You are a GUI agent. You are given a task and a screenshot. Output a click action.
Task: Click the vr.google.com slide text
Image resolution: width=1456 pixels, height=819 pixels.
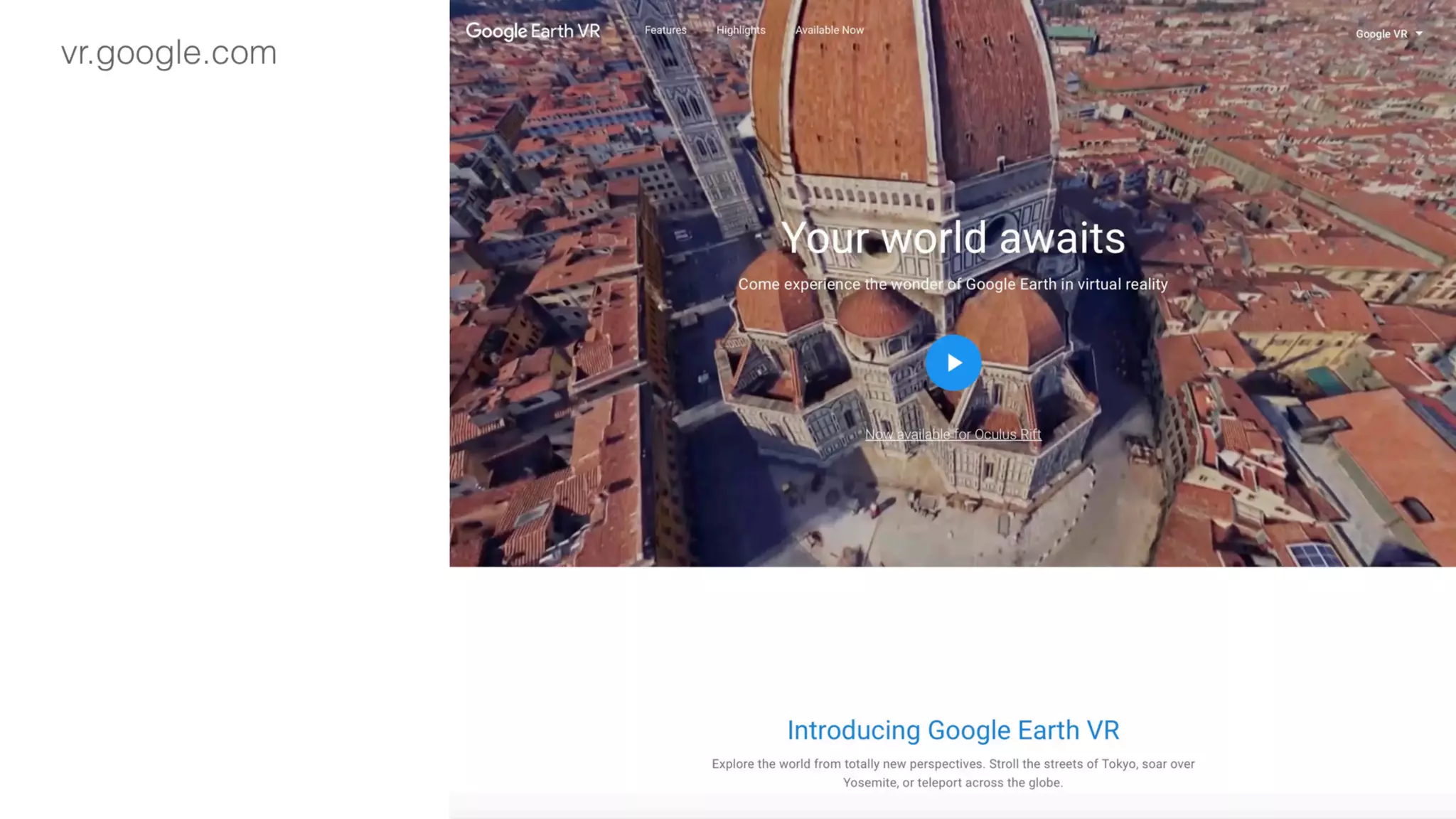pyautogui.click(x=169, y=53)
